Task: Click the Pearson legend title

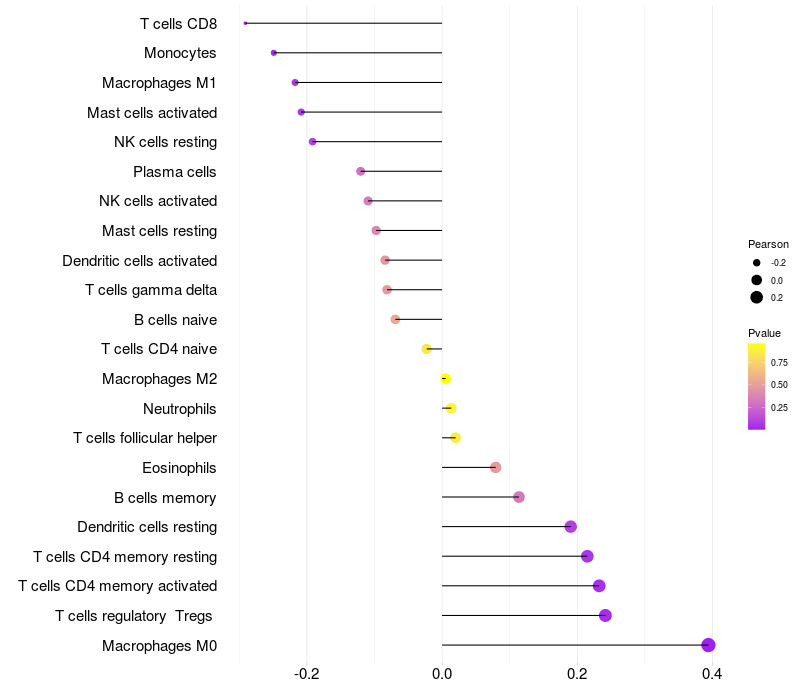Action: click(x=768, y=244)
